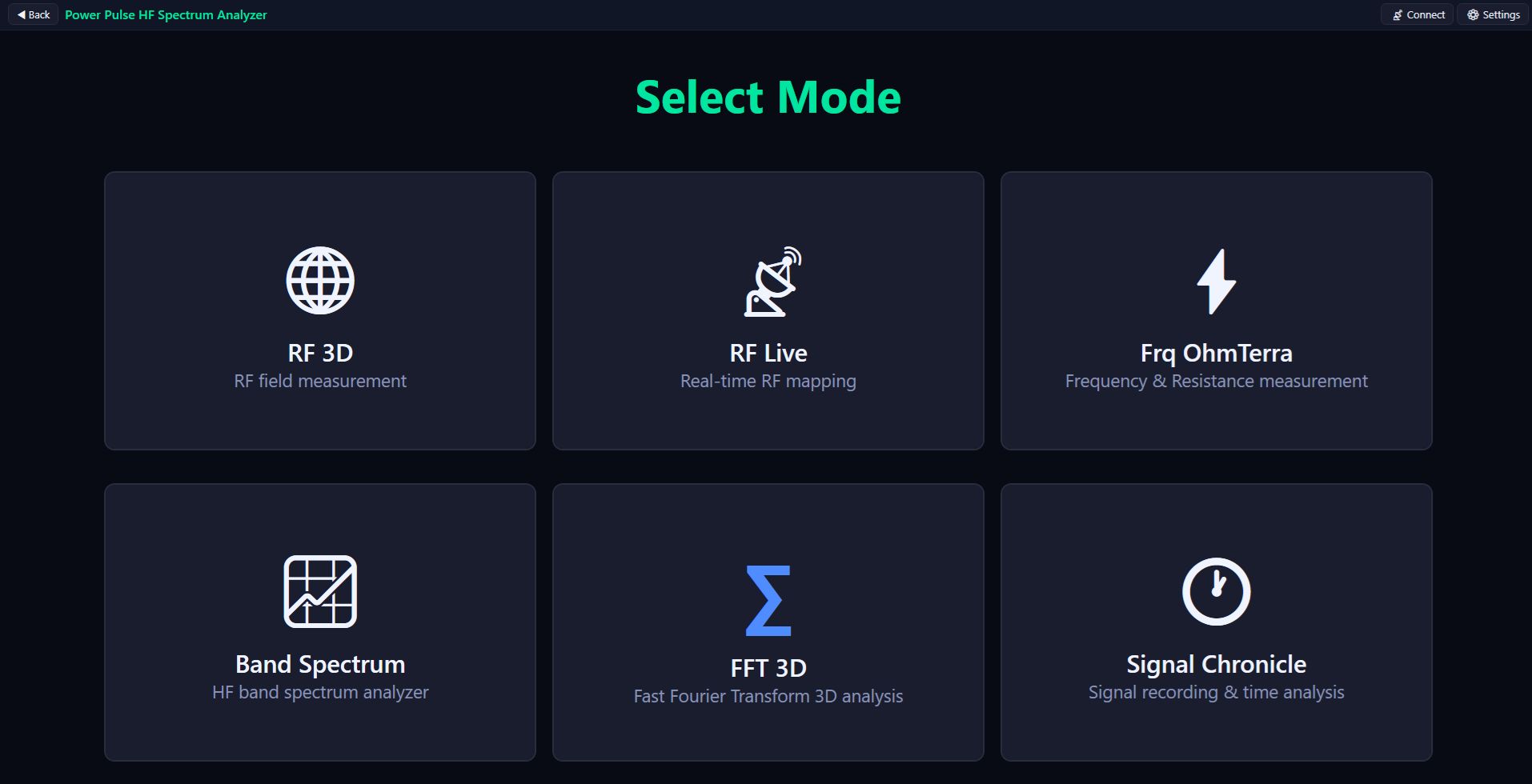Viewport: 1532px width, 784px height.
Task: Open the Settings panel
Action: [x=1491, y=14]
